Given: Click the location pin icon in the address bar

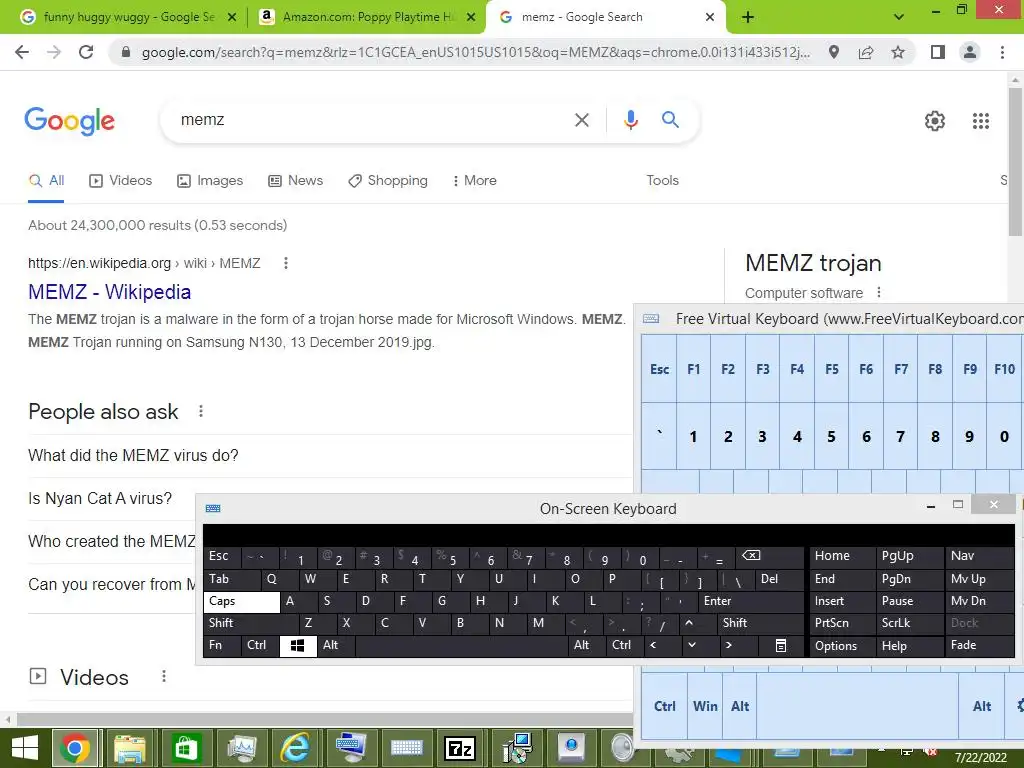Looking at the screenshot, I should point(834,52).
